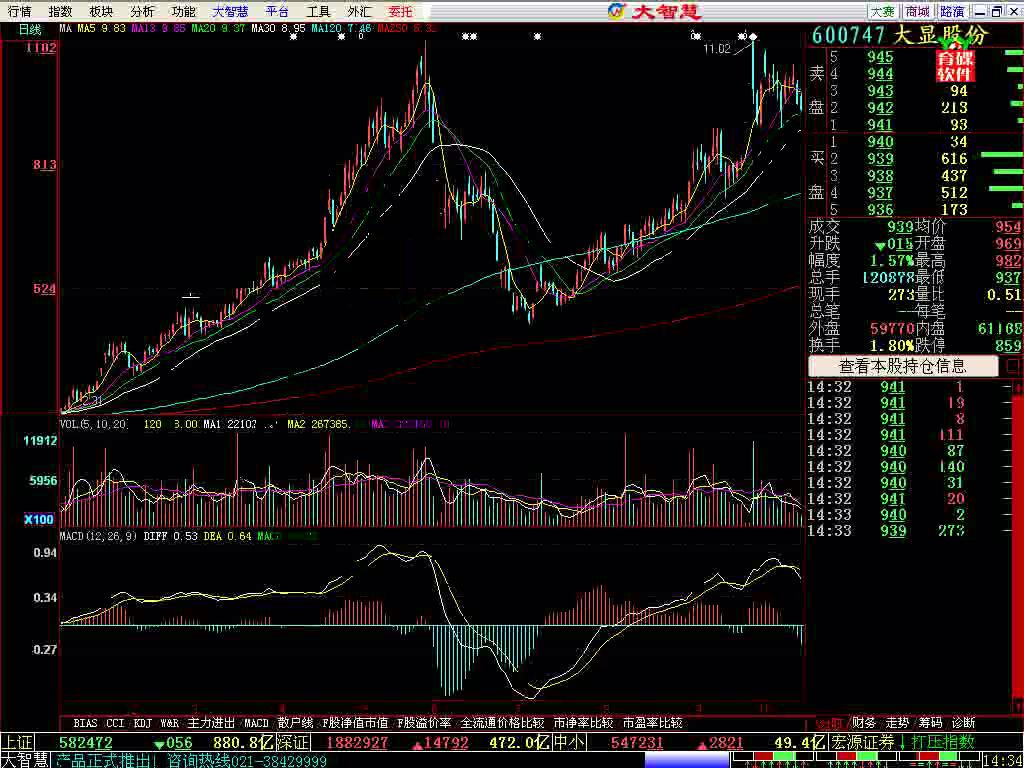Switch to the KDJ indicator tab
Viewport: 1024px width, 768px height.
coord(142,723)
